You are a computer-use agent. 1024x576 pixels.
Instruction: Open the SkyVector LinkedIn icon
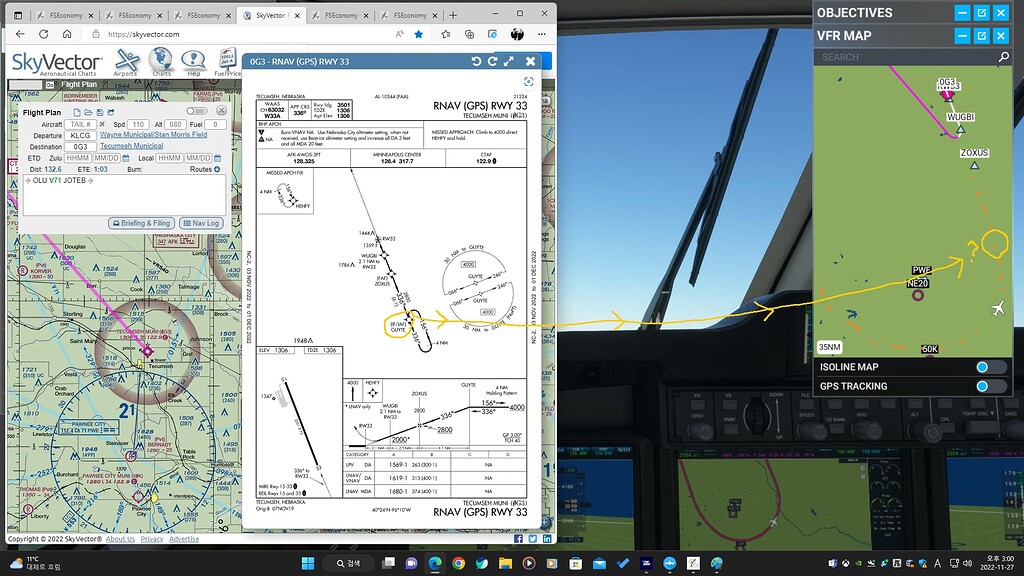[x=547, y=539]
